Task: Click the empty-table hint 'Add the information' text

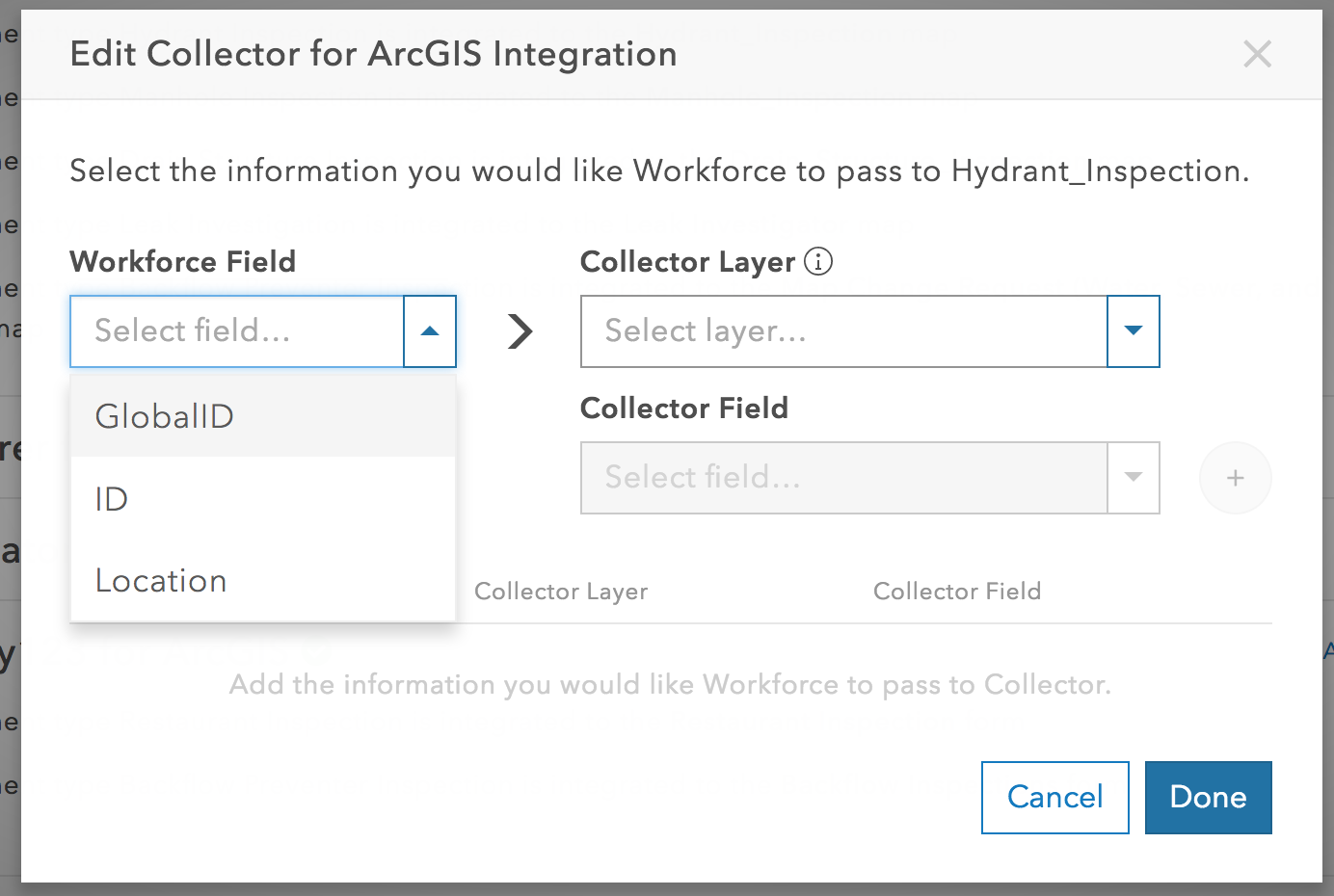Action: (670, 685)
